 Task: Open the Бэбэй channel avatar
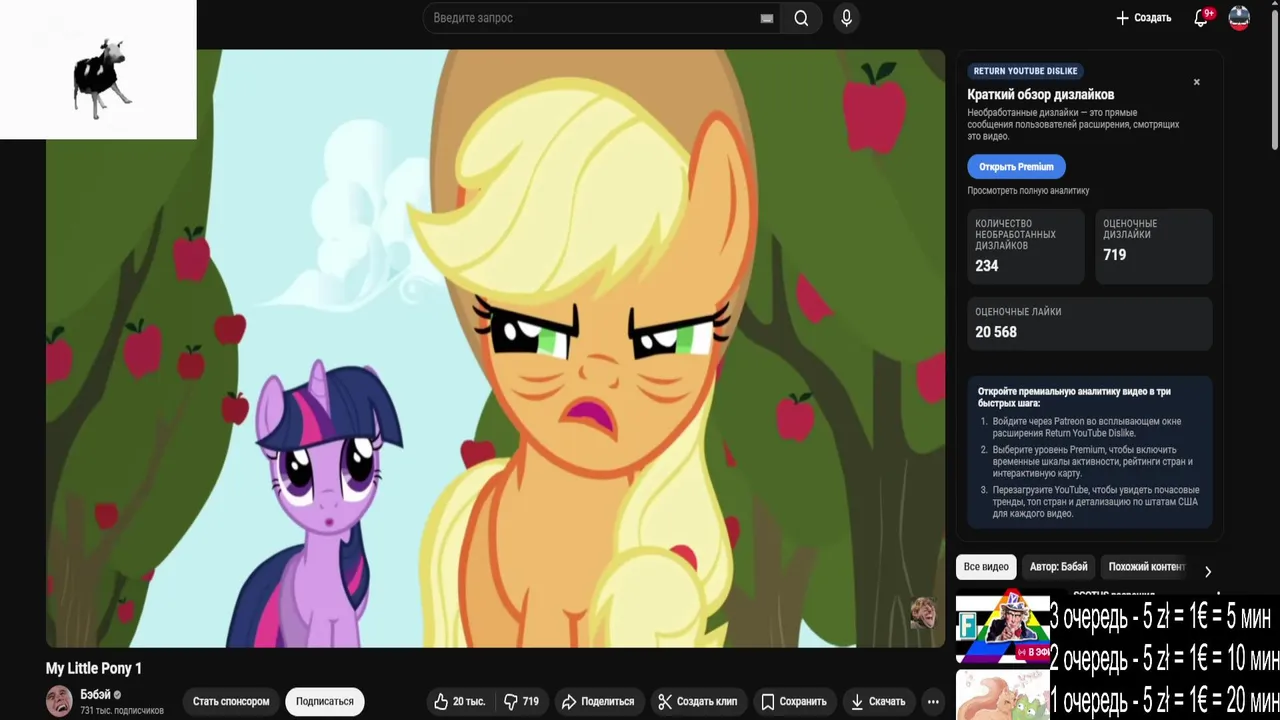click(x=59, y=701)
